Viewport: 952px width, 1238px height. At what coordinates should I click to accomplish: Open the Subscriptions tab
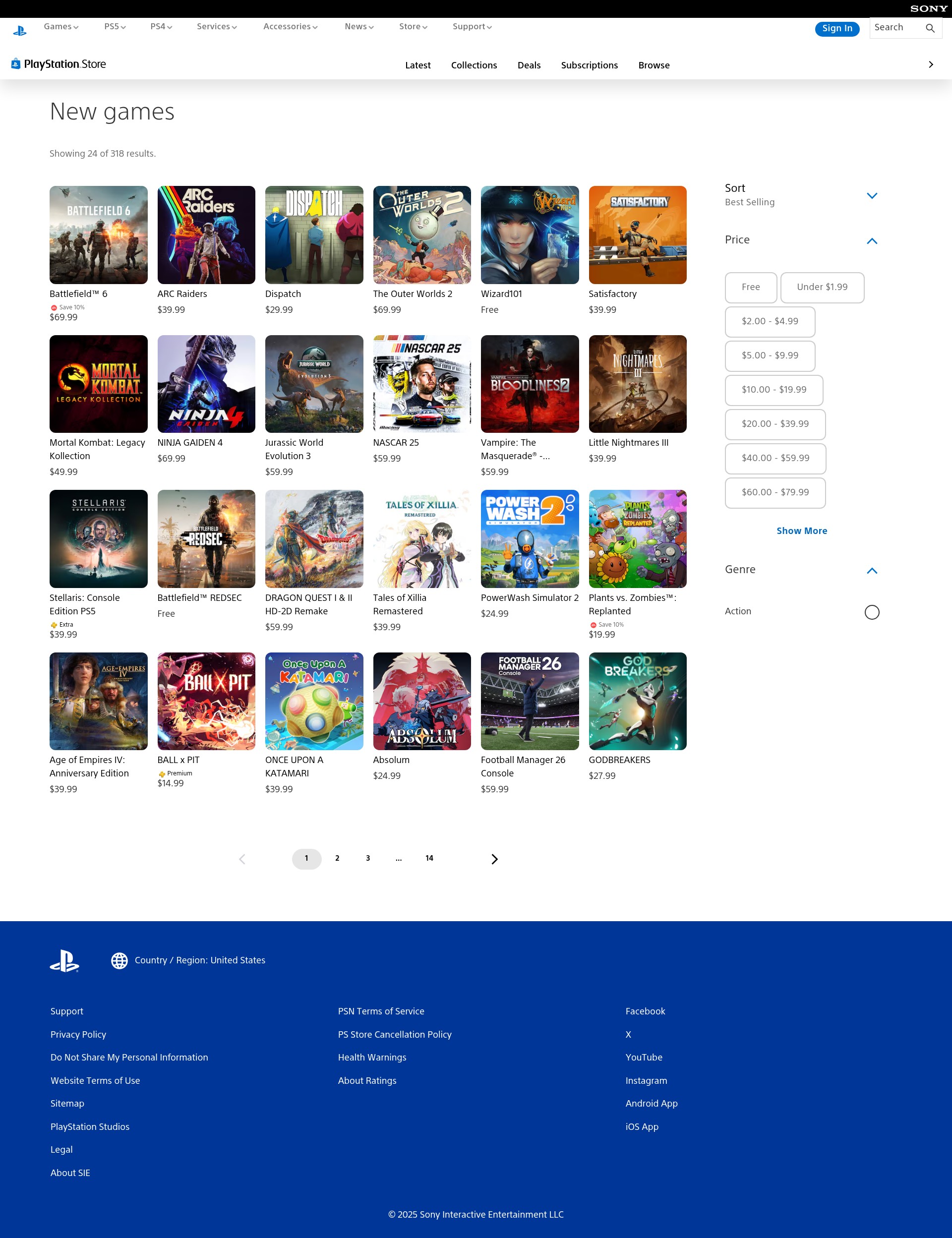point(590,65)
